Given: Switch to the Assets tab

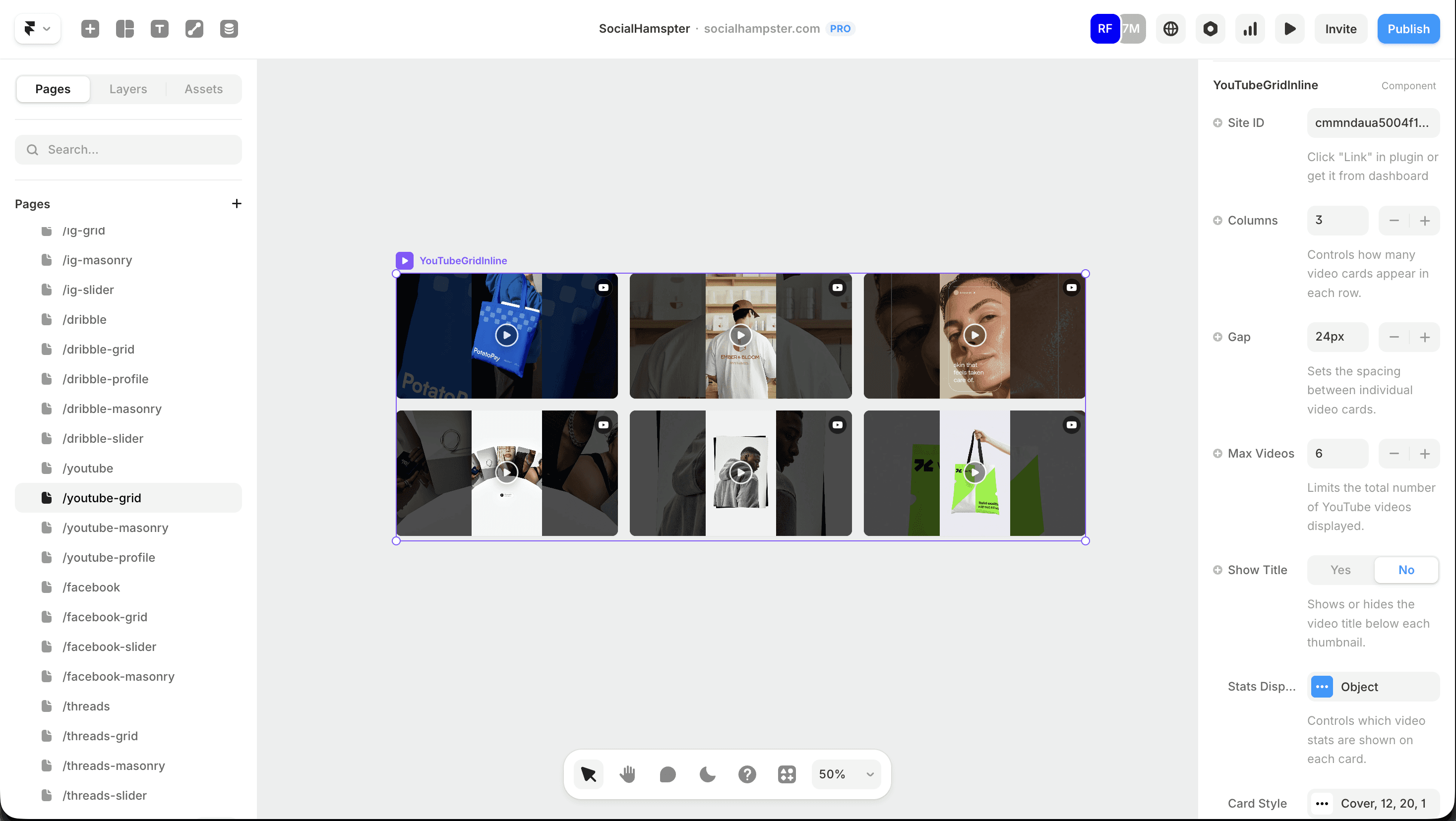Looking at the screenshot, I should pyautogui.click(x=203, y=89).
